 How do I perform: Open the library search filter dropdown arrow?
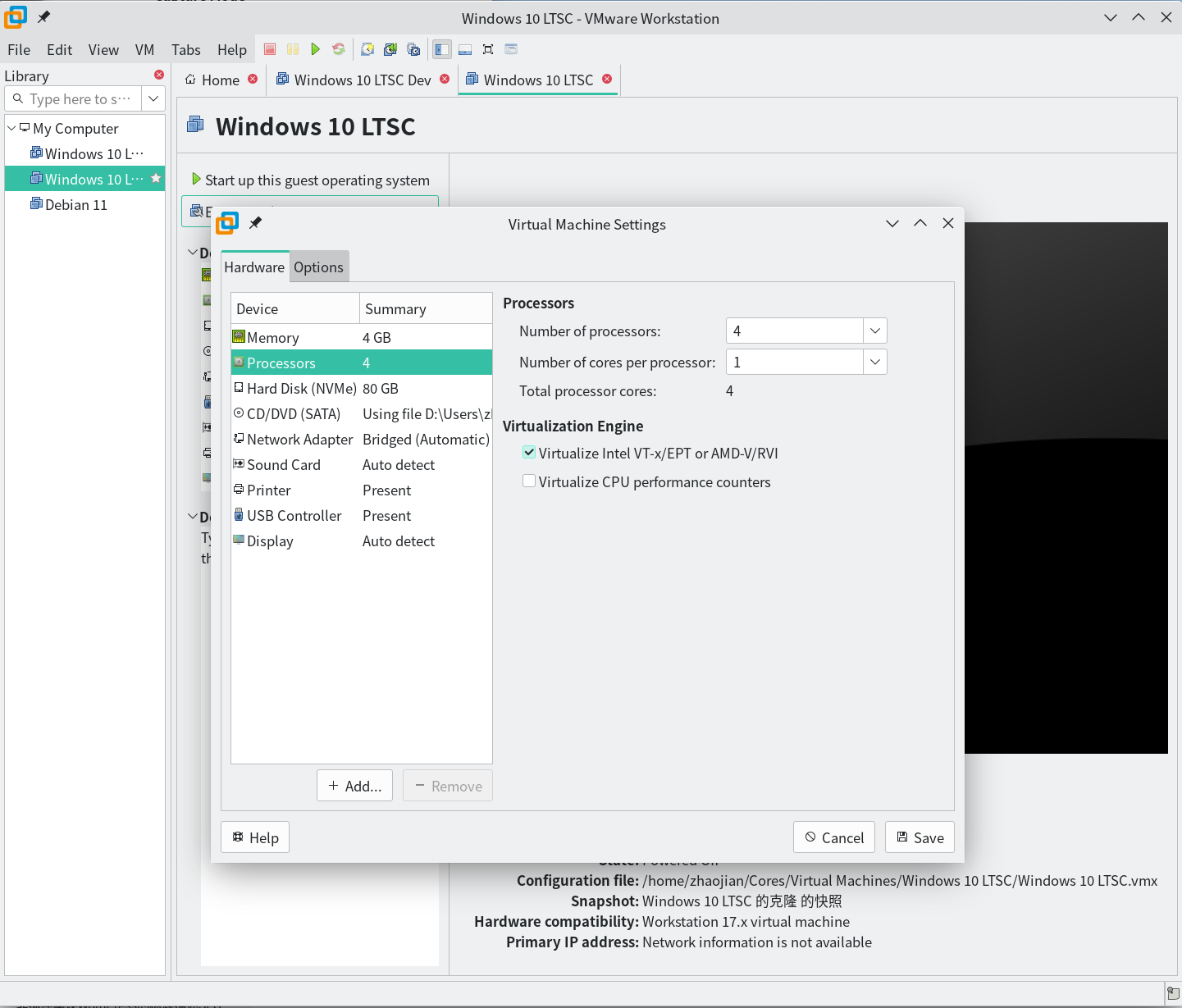153,98
